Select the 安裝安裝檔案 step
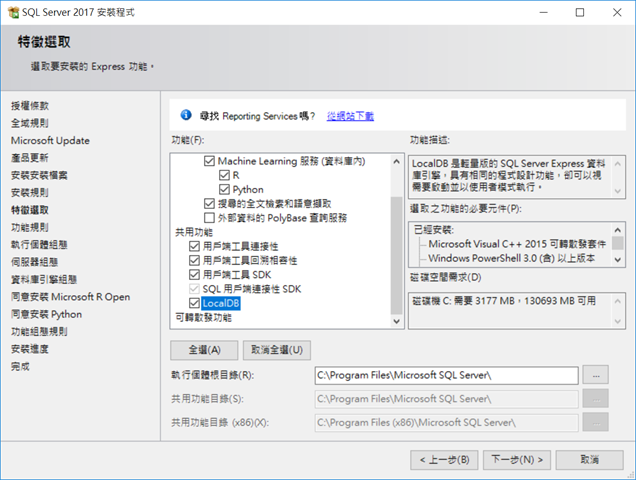The image size is (636, 480). [39, 175]
